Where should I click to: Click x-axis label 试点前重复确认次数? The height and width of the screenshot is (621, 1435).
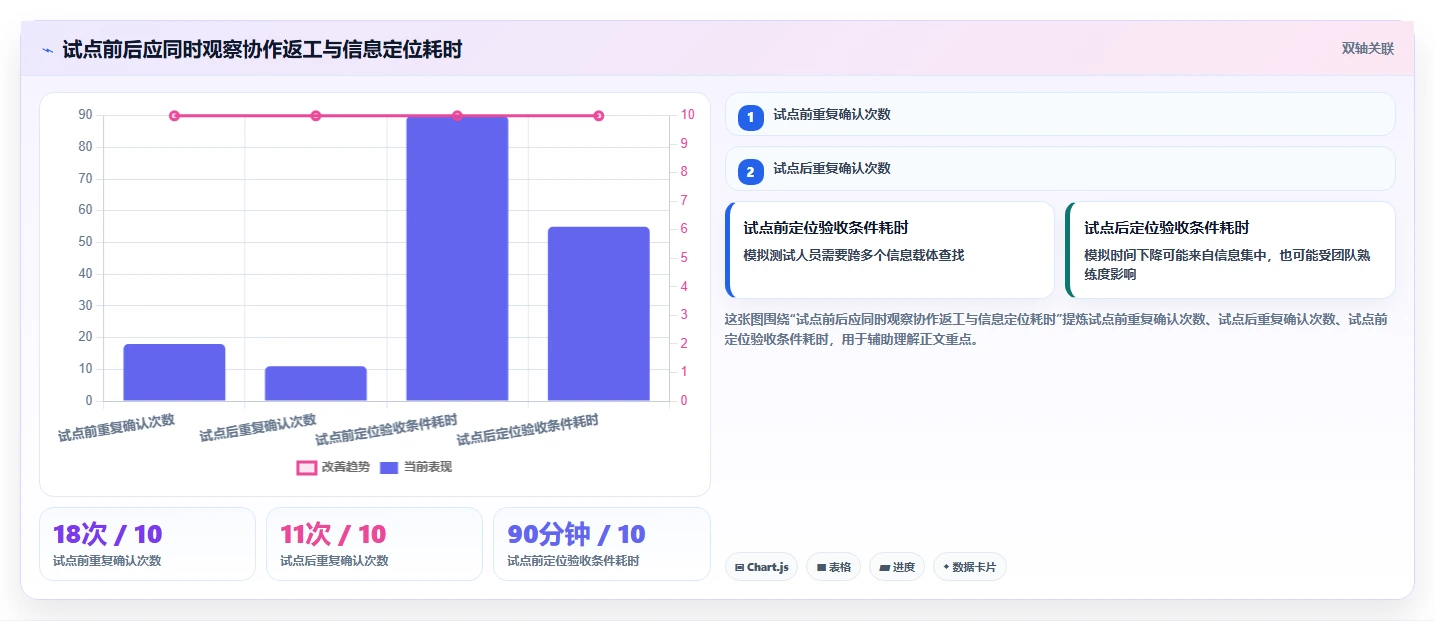(116, 428)
